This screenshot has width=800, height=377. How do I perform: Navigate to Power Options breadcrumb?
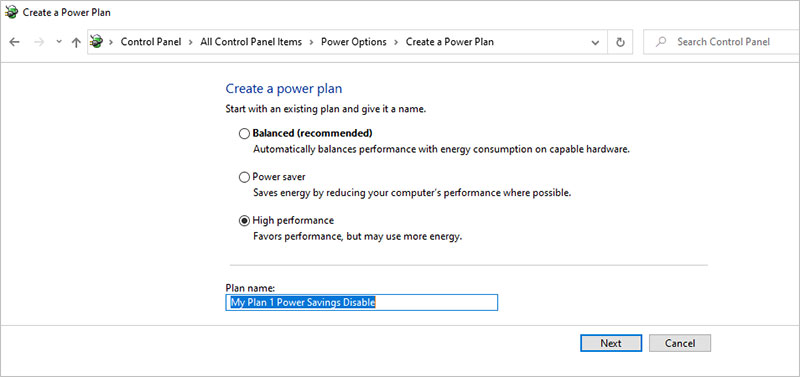(x=354, y=42)
